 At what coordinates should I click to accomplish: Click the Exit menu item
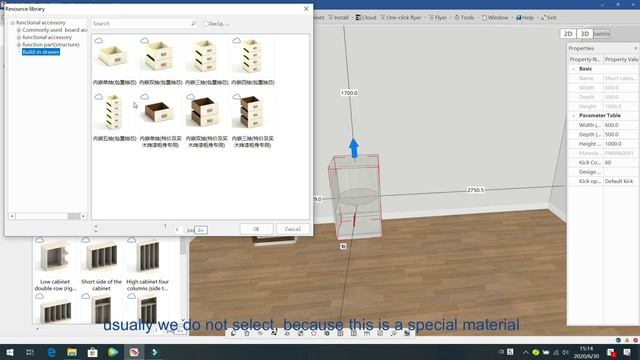[549, 18]
